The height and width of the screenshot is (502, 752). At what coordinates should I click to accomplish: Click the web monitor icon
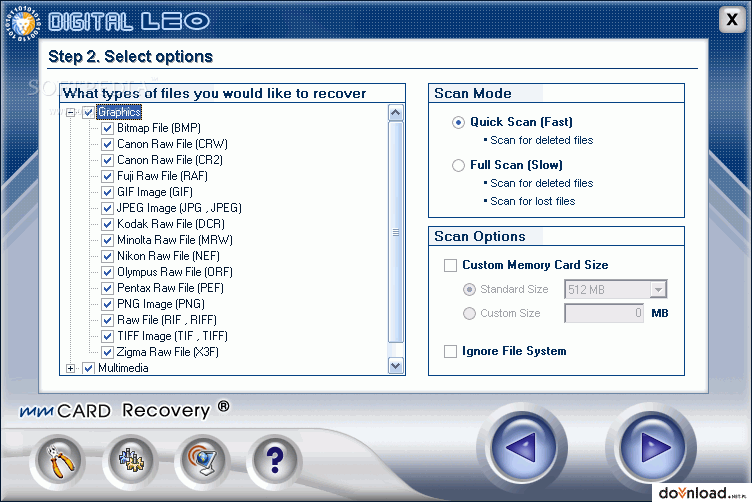point(202,462)
